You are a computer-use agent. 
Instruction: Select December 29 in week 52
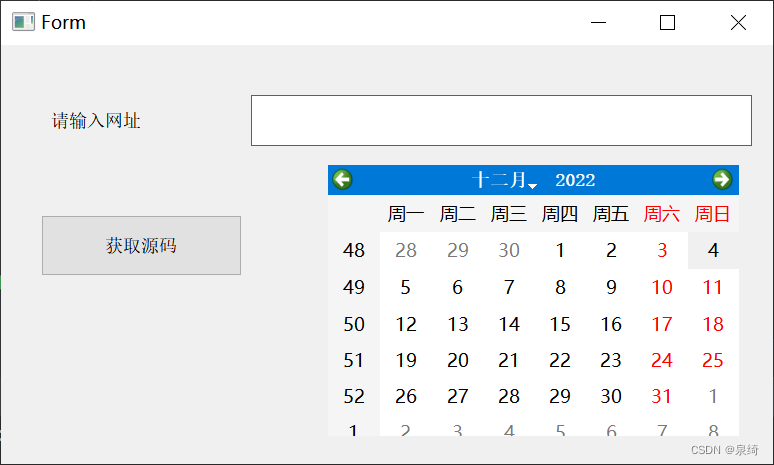560,396
